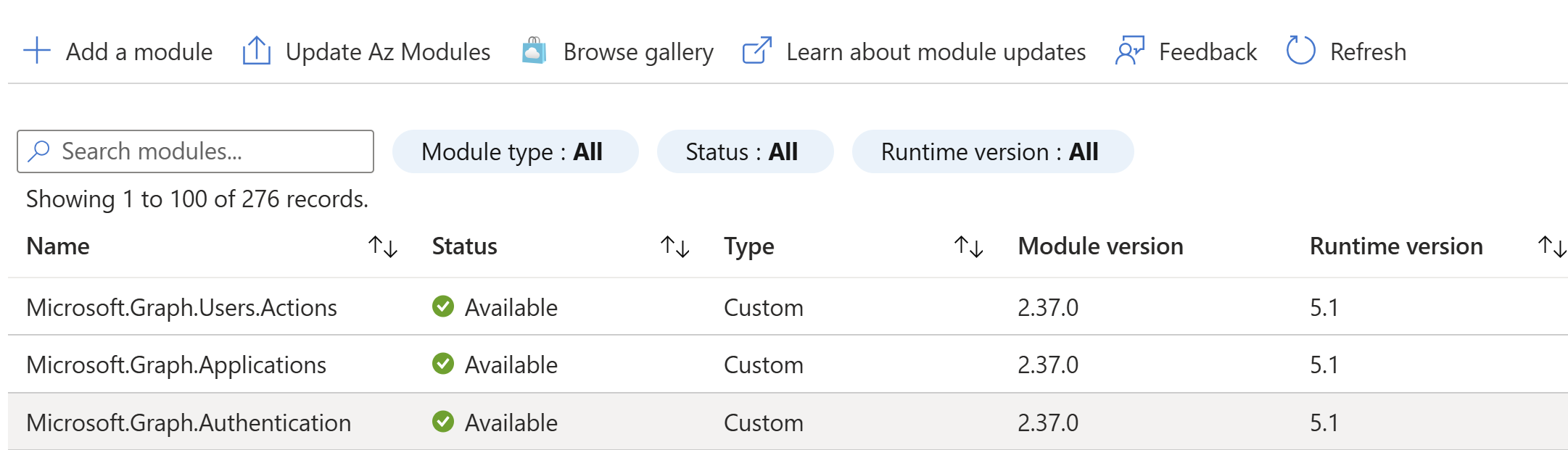
Task: Click Available status in Authentication row
Action: pyautogui.click(x=511, y=423)
